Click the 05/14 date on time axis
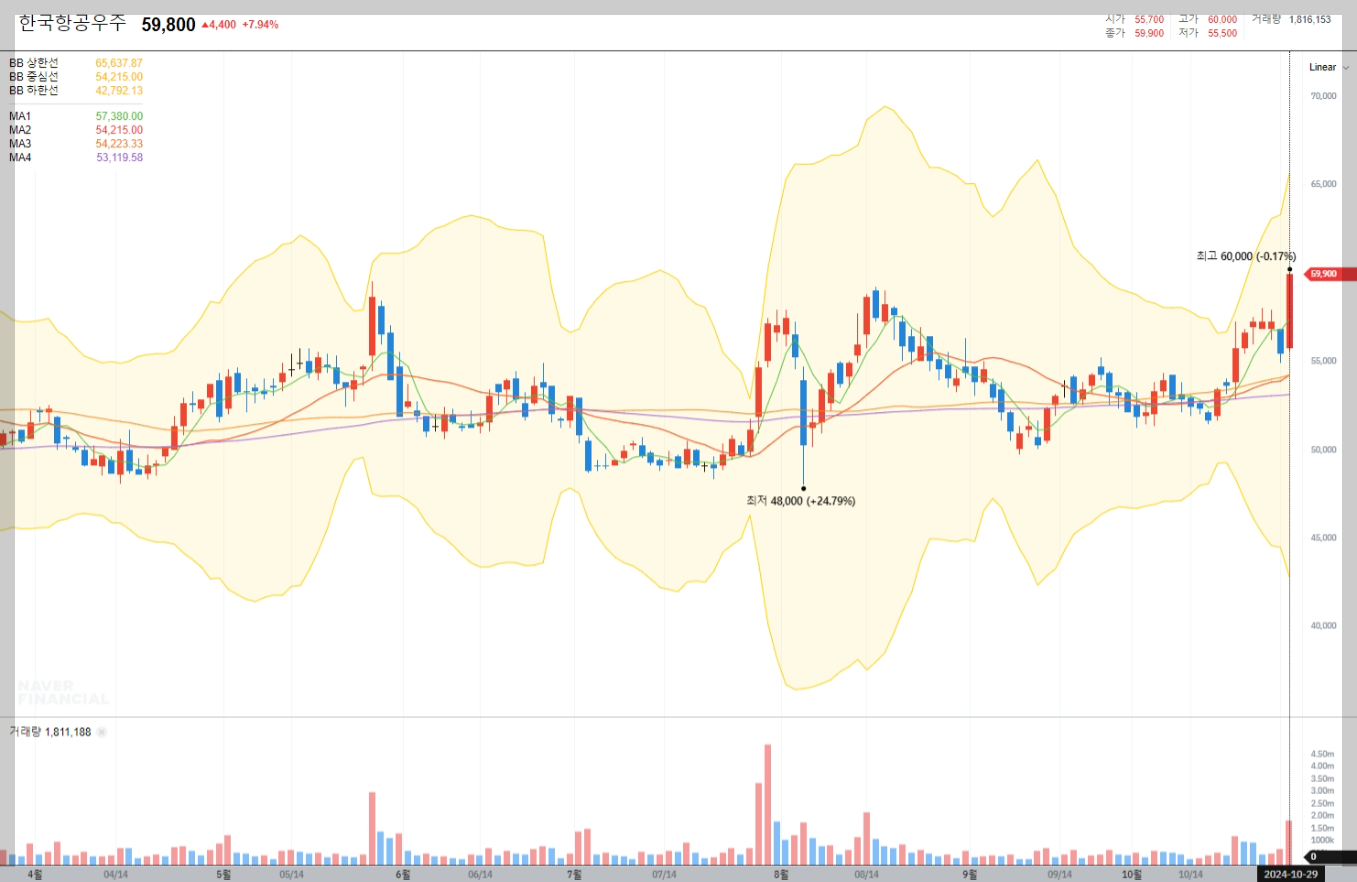This screenshot has width=1357, height=882. click(291, 874)
